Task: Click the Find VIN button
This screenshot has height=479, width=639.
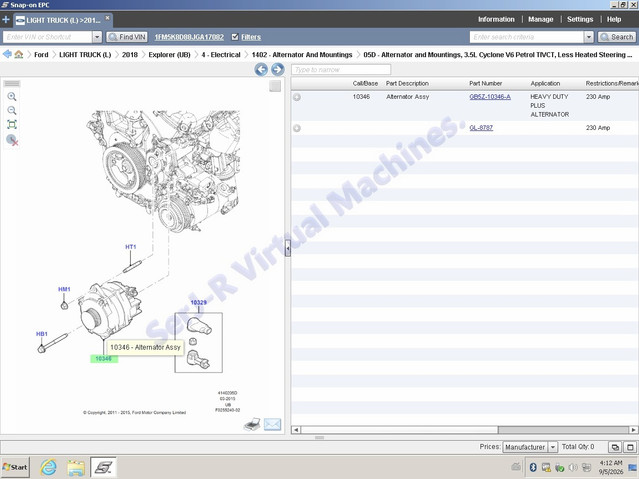Action: pyautogui.click(x=127, y=37)
